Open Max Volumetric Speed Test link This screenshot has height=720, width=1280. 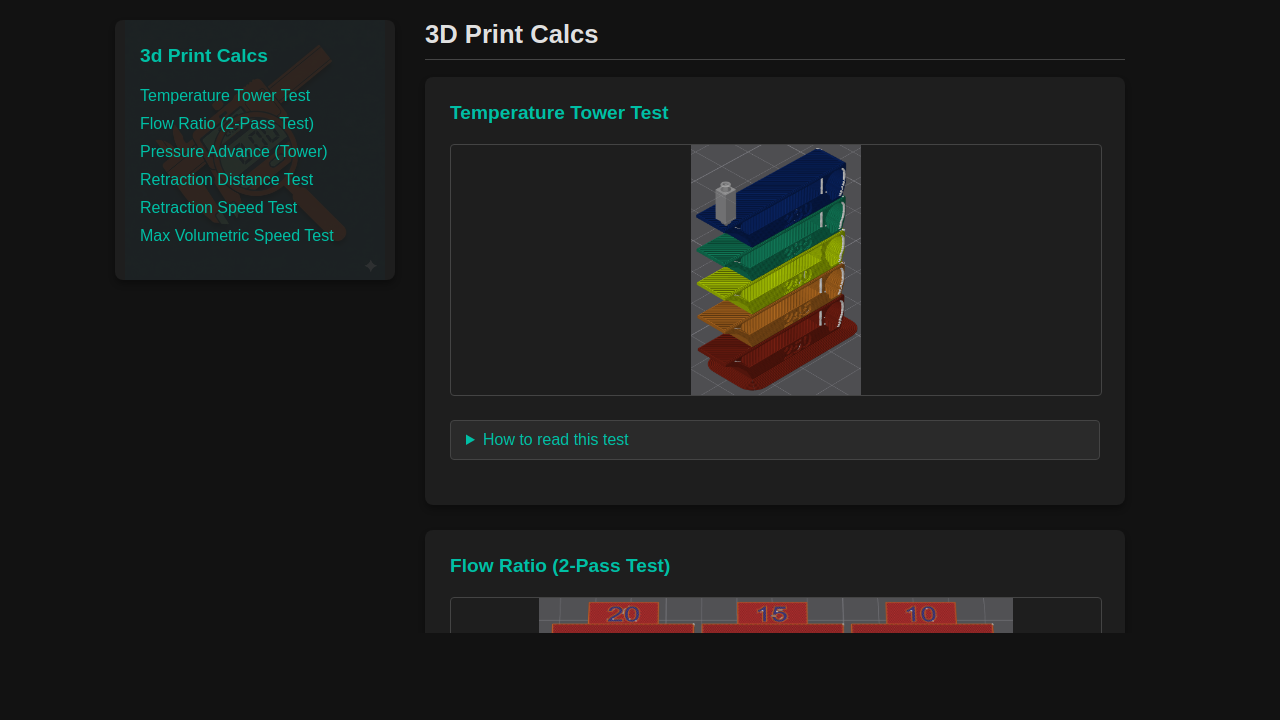pyautogui.click(x=237, y=236)
